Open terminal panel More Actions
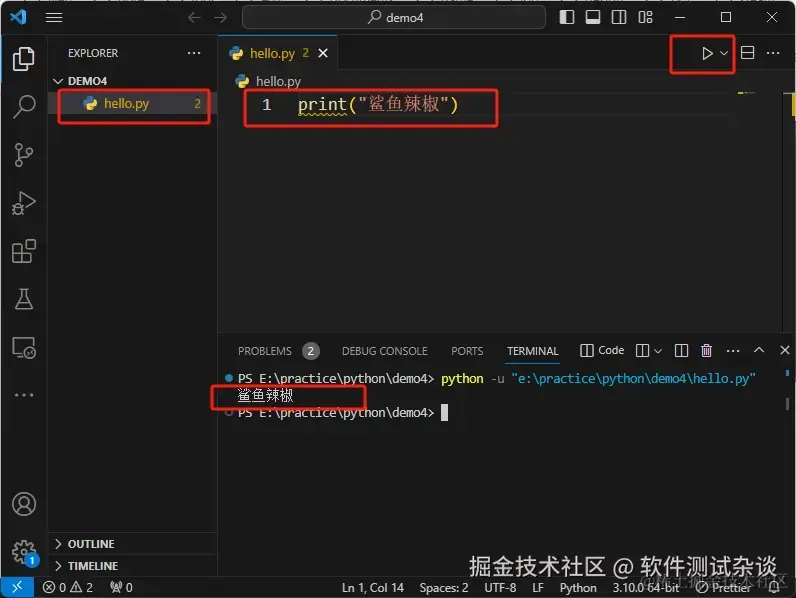Viewport: 796px width, 598px height. 733,351
